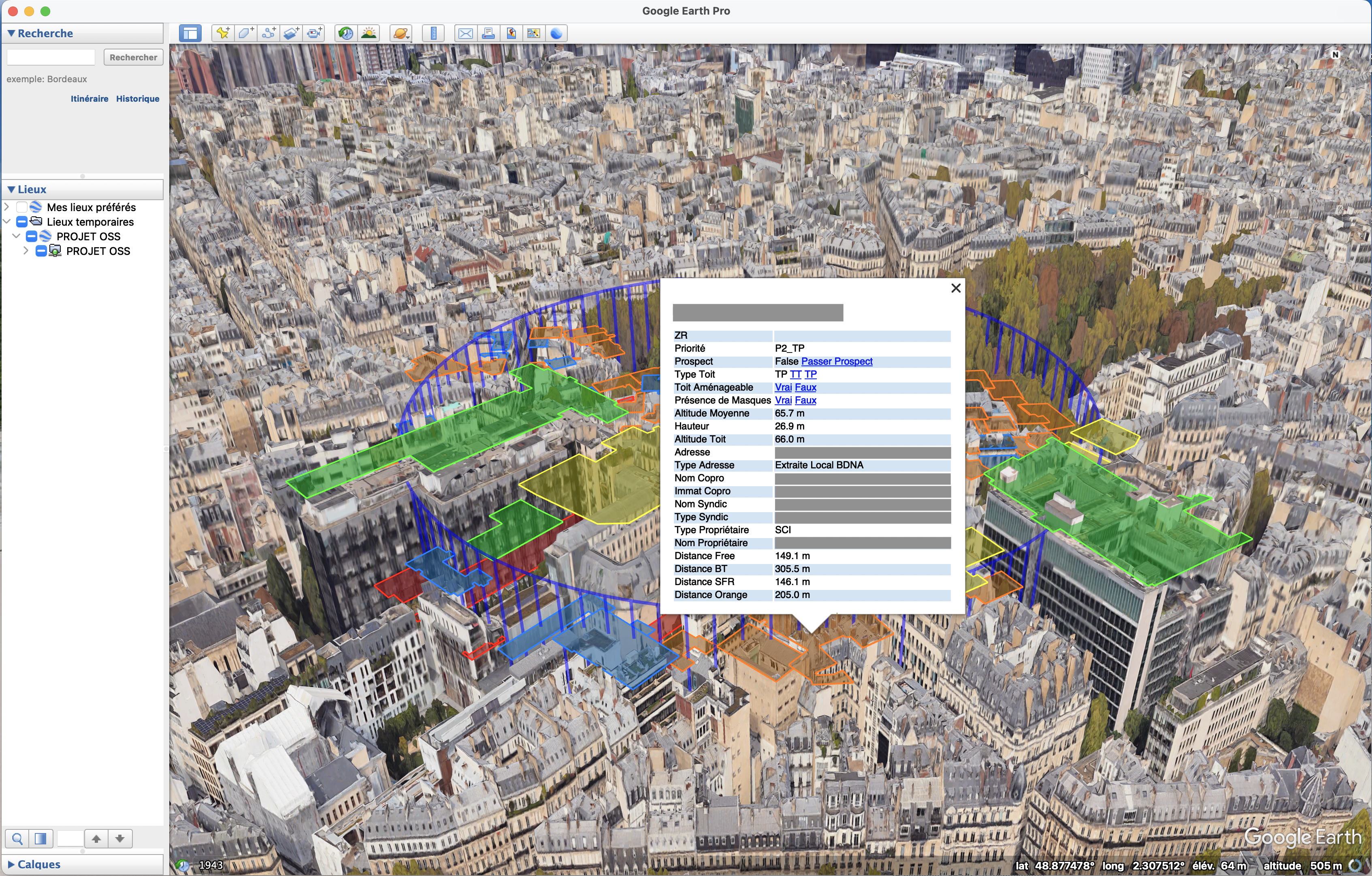Viewport: 1372px width, 876px height.
Task: Open the ruler measurement tool
Action: 433,34
